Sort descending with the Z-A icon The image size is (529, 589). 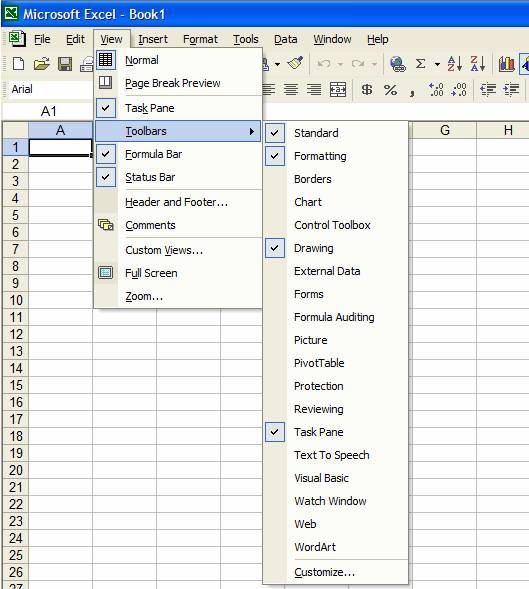coord(478,64)
